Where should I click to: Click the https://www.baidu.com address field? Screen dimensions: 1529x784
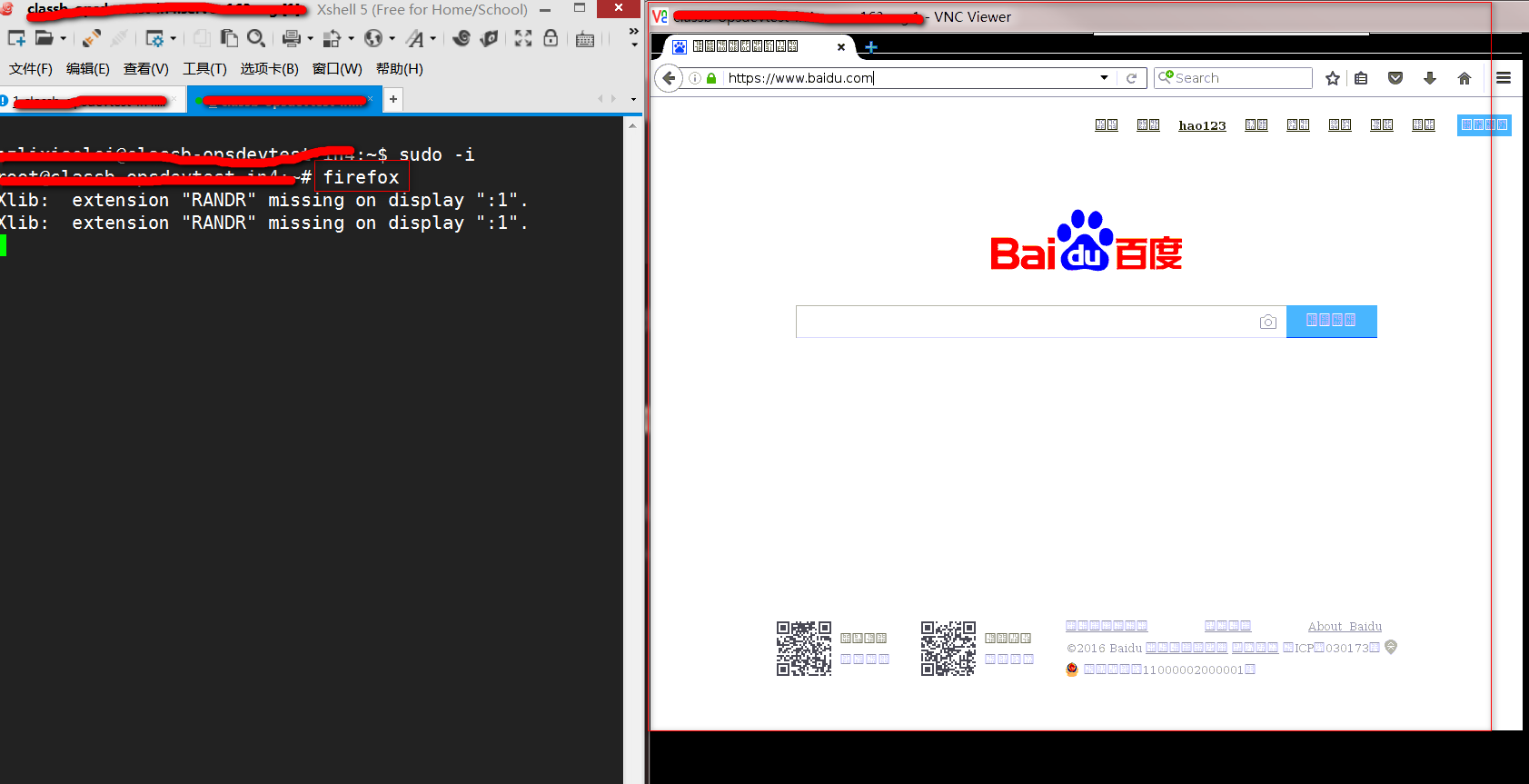click(908, 78)
